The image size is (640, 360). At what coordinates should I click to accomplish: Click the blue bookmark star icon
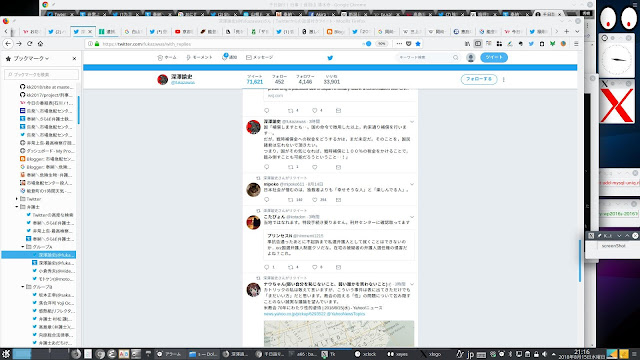pyautogui.click(x=418, y=44)
